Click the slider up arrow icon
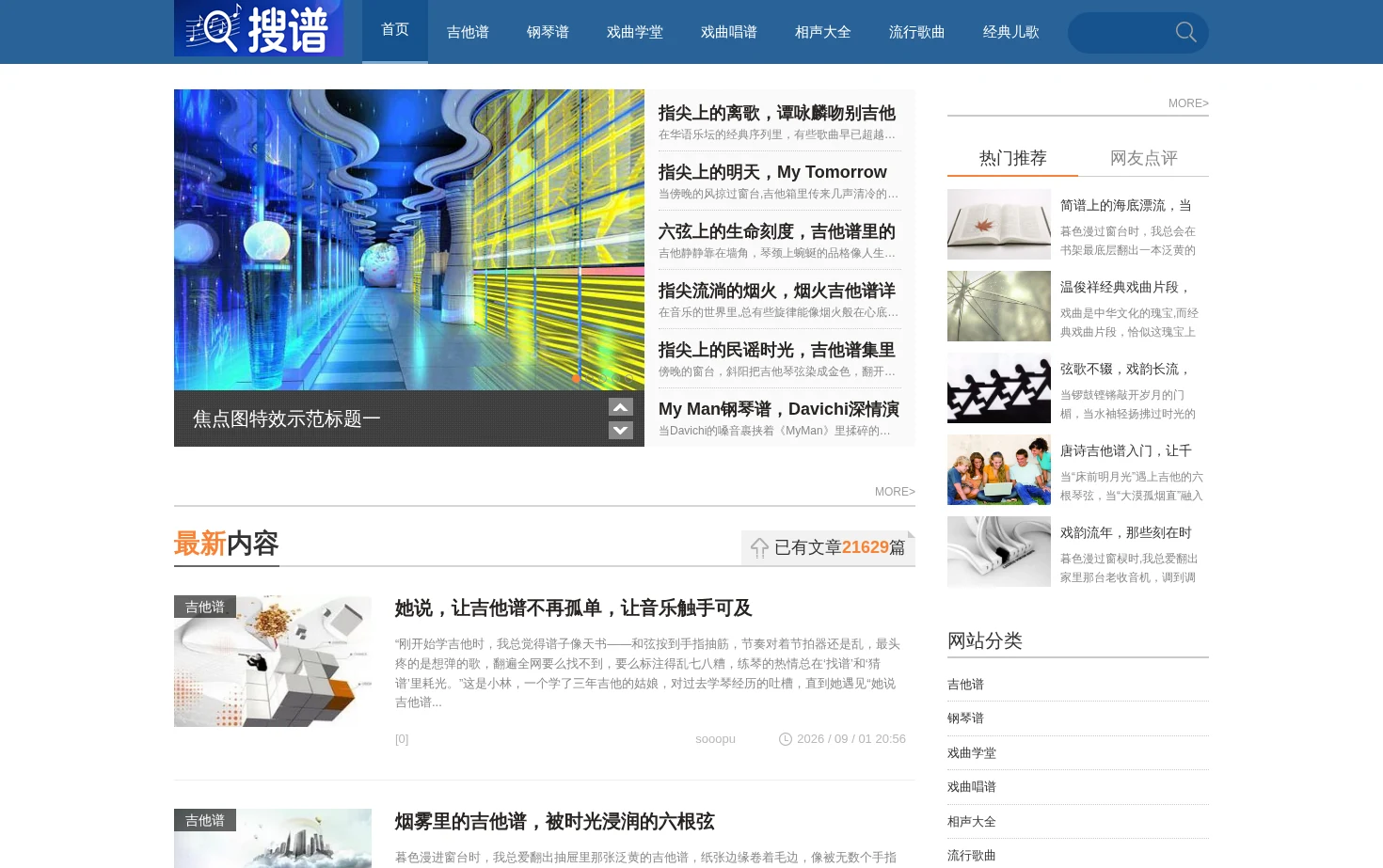Image resolution: width=1383 pixels, height=868 pixels. tap(621, 407)
